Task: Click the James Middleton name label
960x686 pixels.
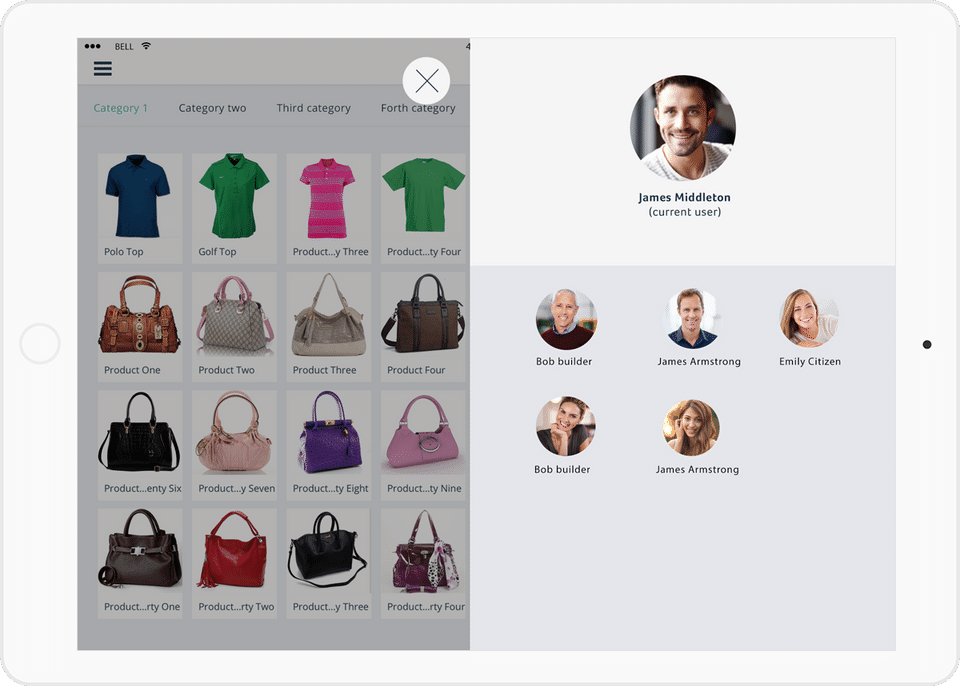Action: [x=684, y=197]
